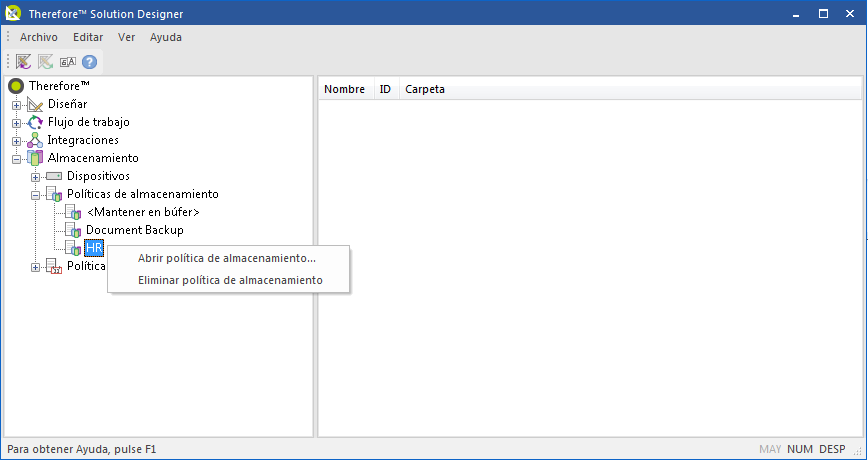Minimize the Solution Designer window

pyautogui.click(x=797, y=14)
